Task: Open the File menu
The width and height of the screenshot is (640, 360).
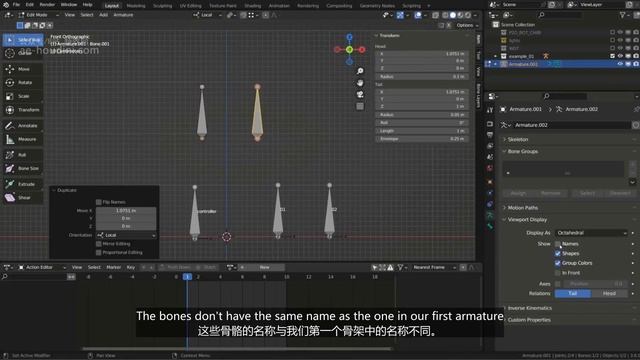Action: 16,5
